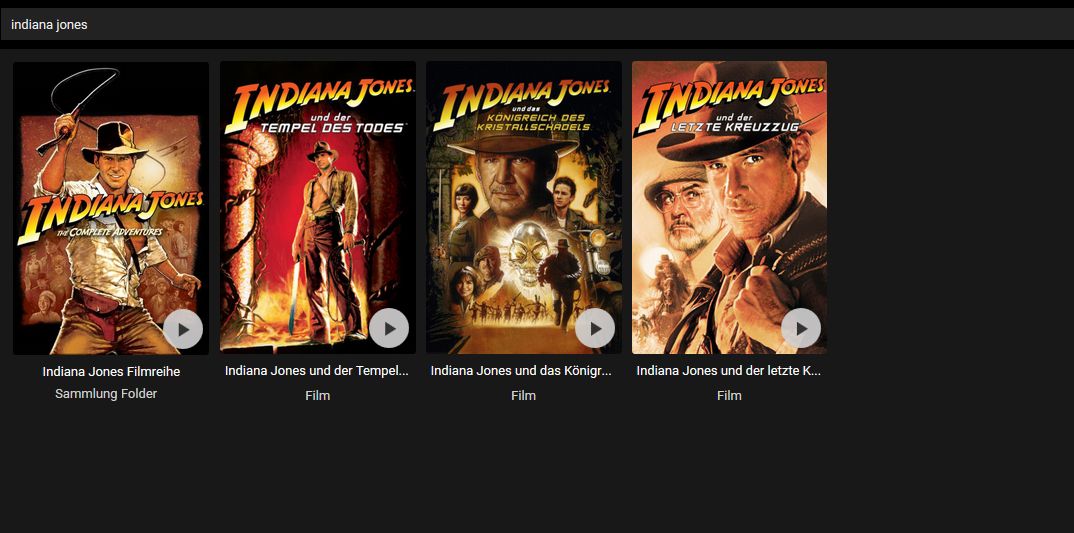Viewport: 1074px width, 533px height.
Task: Play Indiana Jones Königreich des Kristallschädels
Action: coord(595,328)
